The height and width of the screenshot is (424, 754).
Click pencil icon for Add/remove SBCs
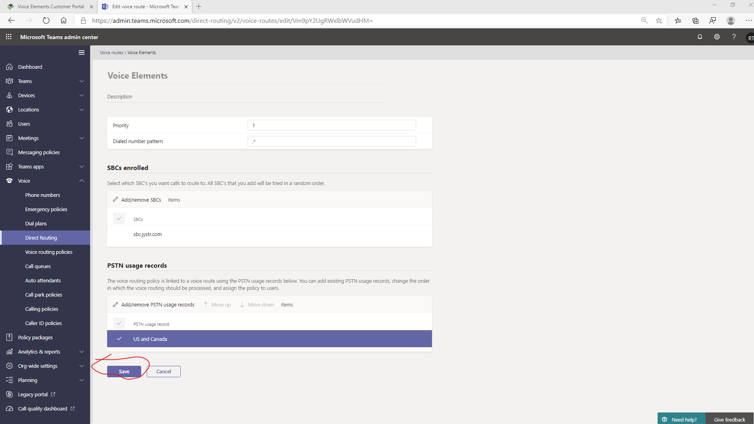[x=115, y=200]
